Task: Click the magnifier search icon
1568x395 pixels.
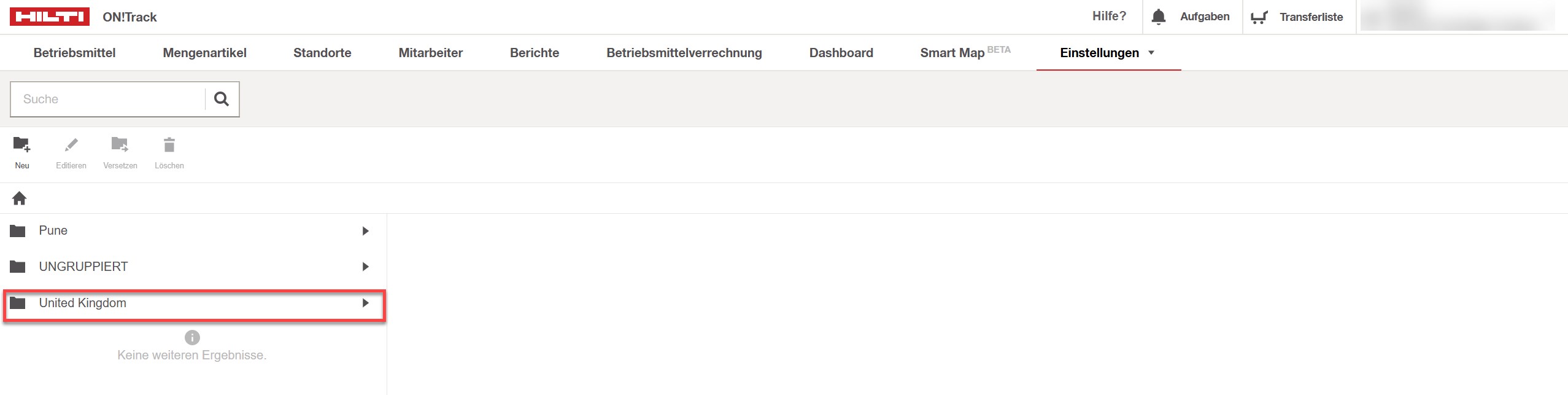Action: point(222,99)
